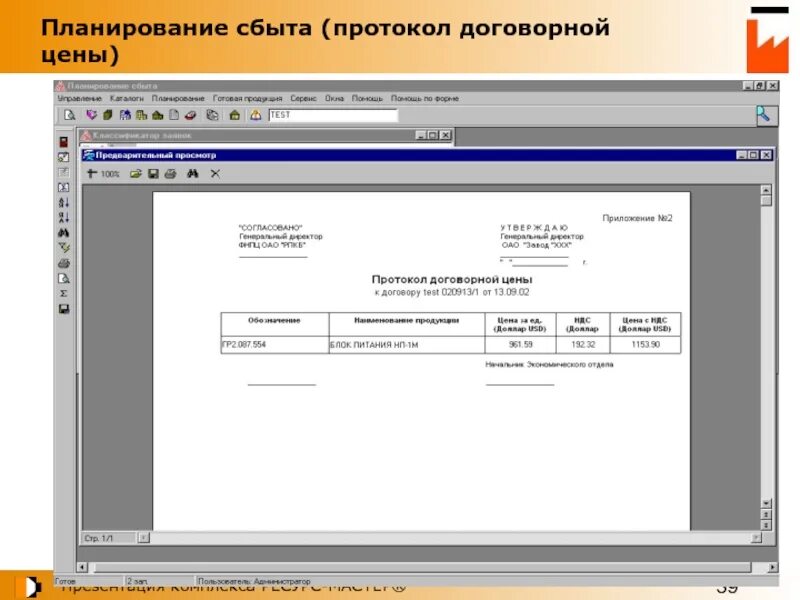
Task: Open the Окна menu
Action: click(x=334, y=98)
